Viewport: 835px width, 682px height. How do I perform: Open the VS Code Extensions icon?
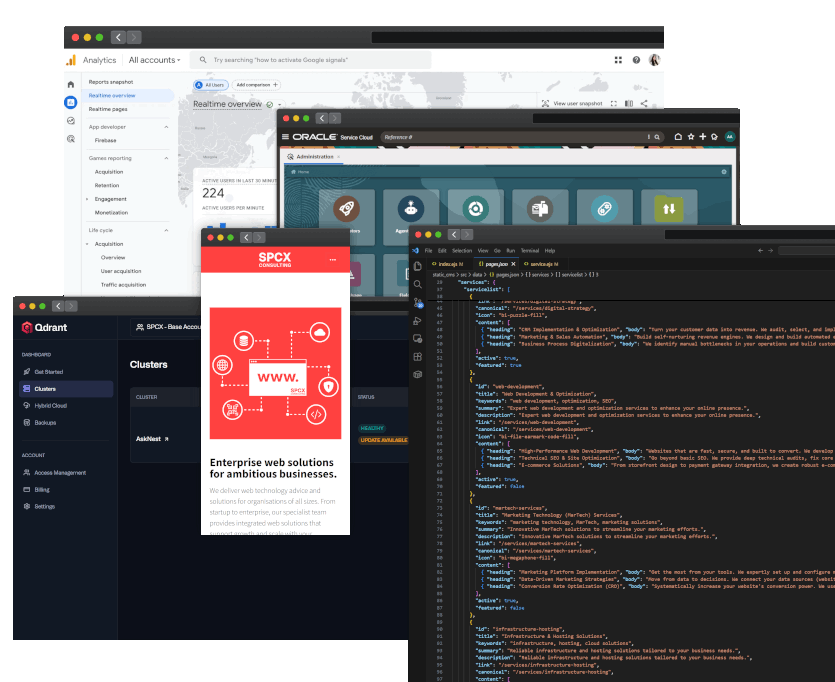click(417, 356)
